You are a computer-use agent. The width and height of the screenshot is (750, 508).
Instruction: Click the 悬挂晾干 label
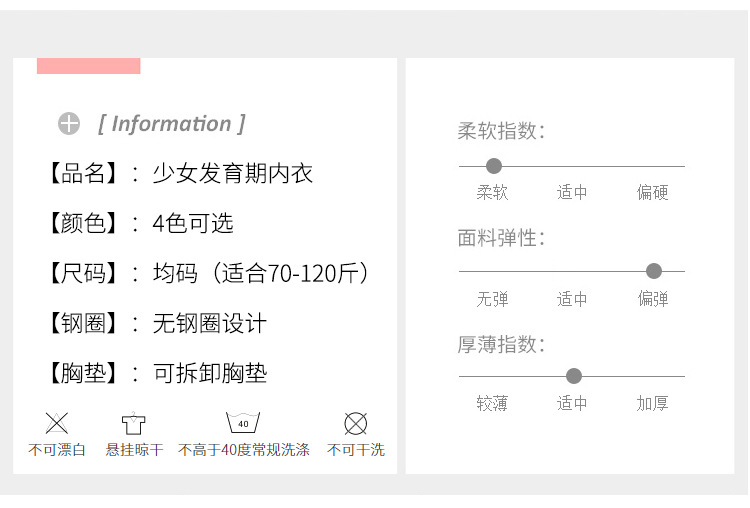pos(134,450)
